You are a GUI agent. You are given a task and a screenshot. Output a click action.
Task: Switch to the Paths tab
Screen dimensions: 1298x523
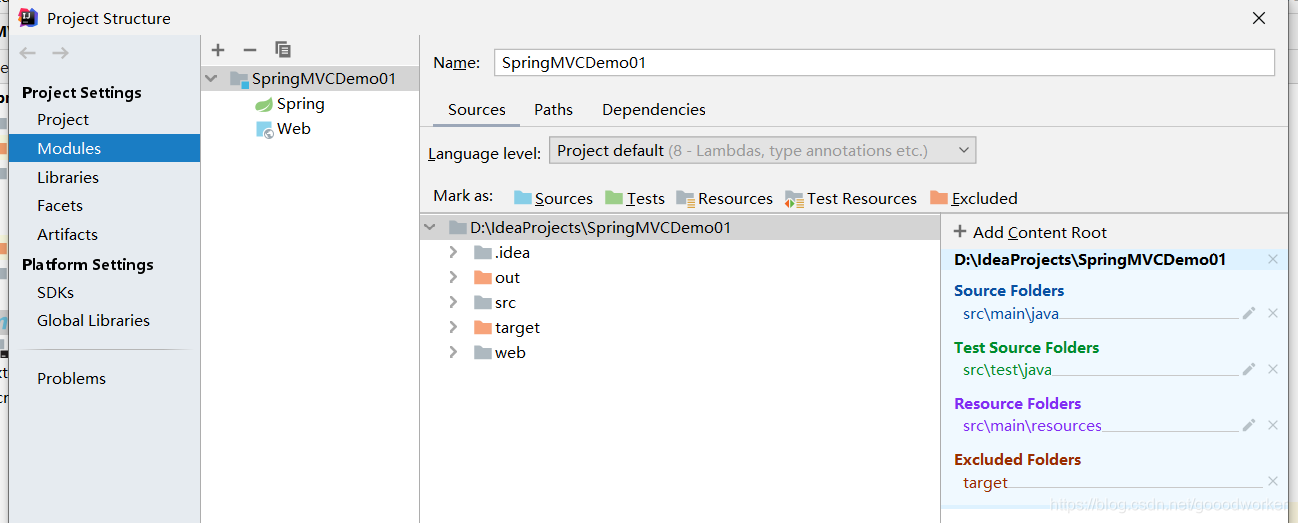click(x=554, y=110)
